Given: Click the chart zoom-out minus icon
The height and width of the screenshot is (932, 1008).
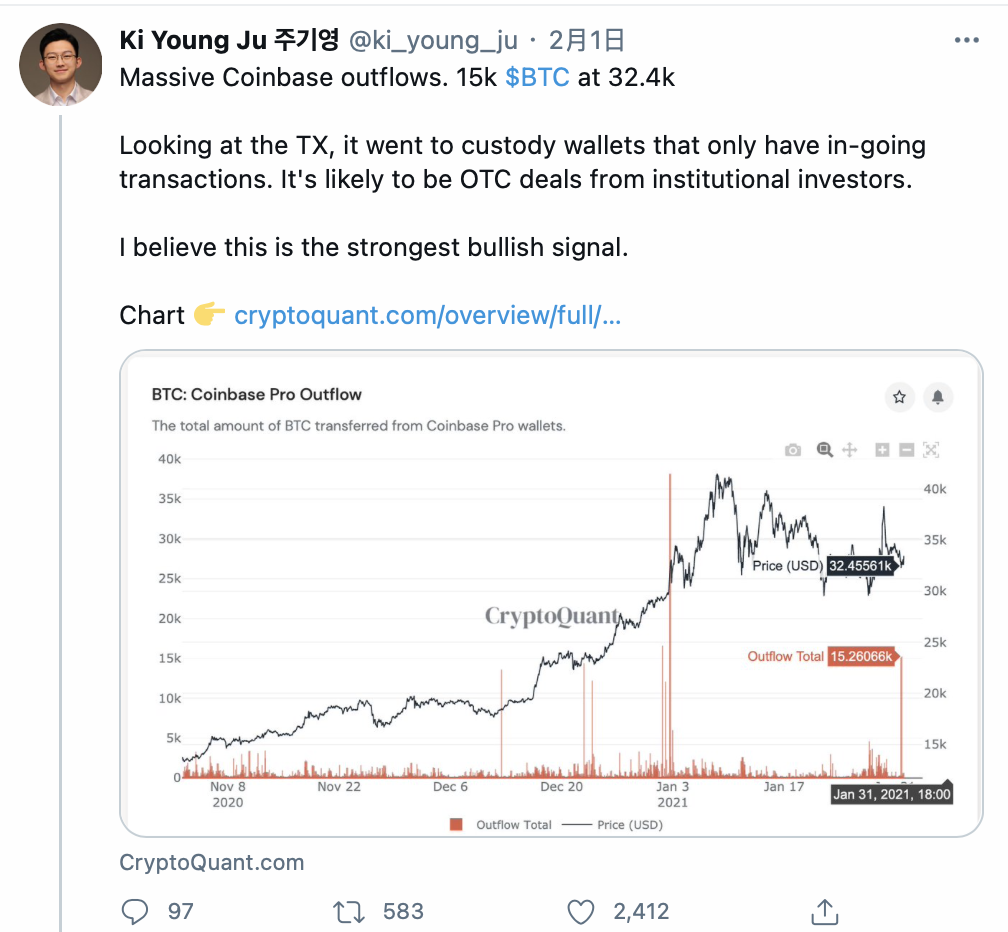Looking at the screenshot, I should tap(906, 450).
